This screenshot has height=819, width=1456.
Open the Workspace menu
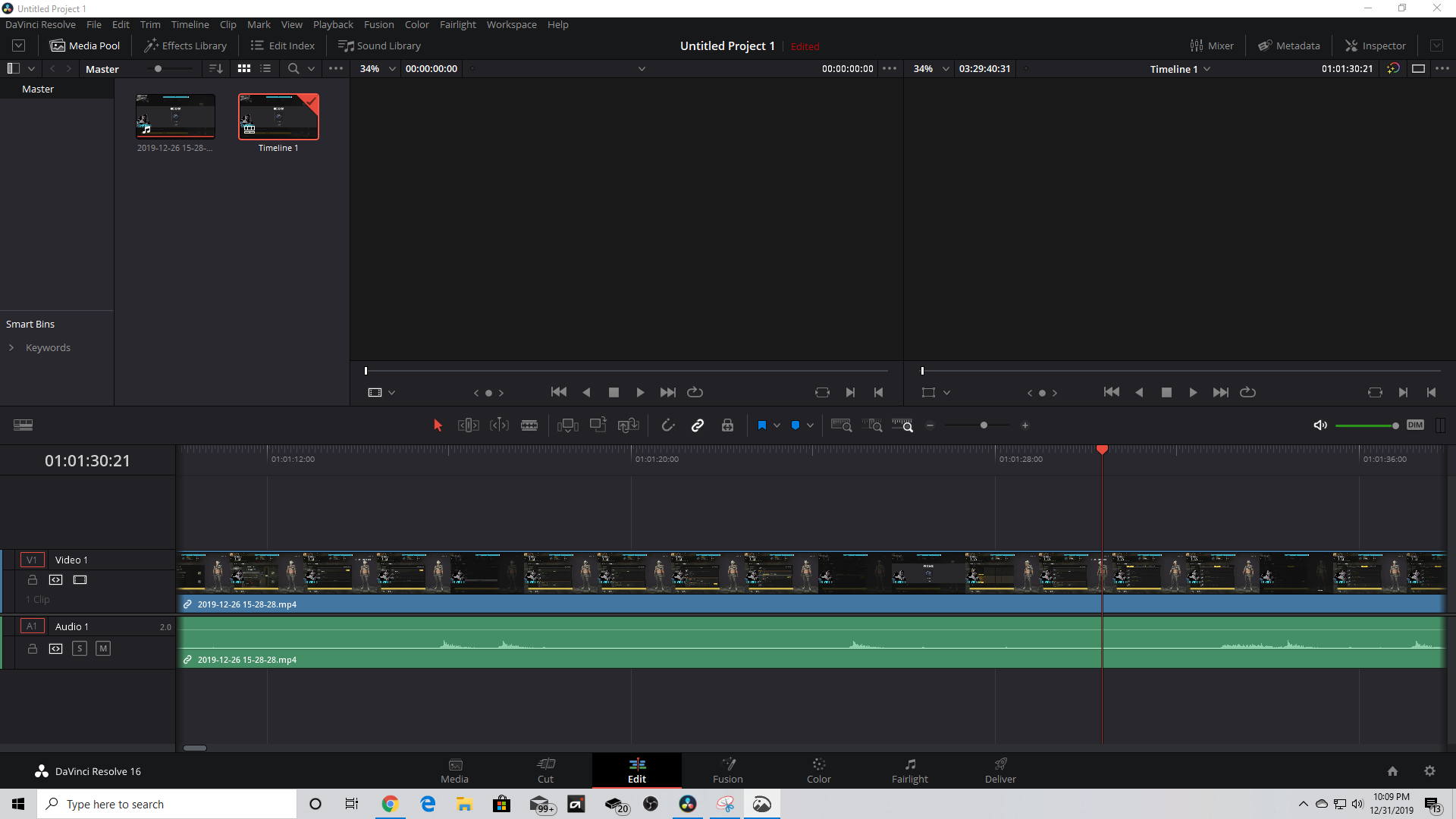coord(511,24)
